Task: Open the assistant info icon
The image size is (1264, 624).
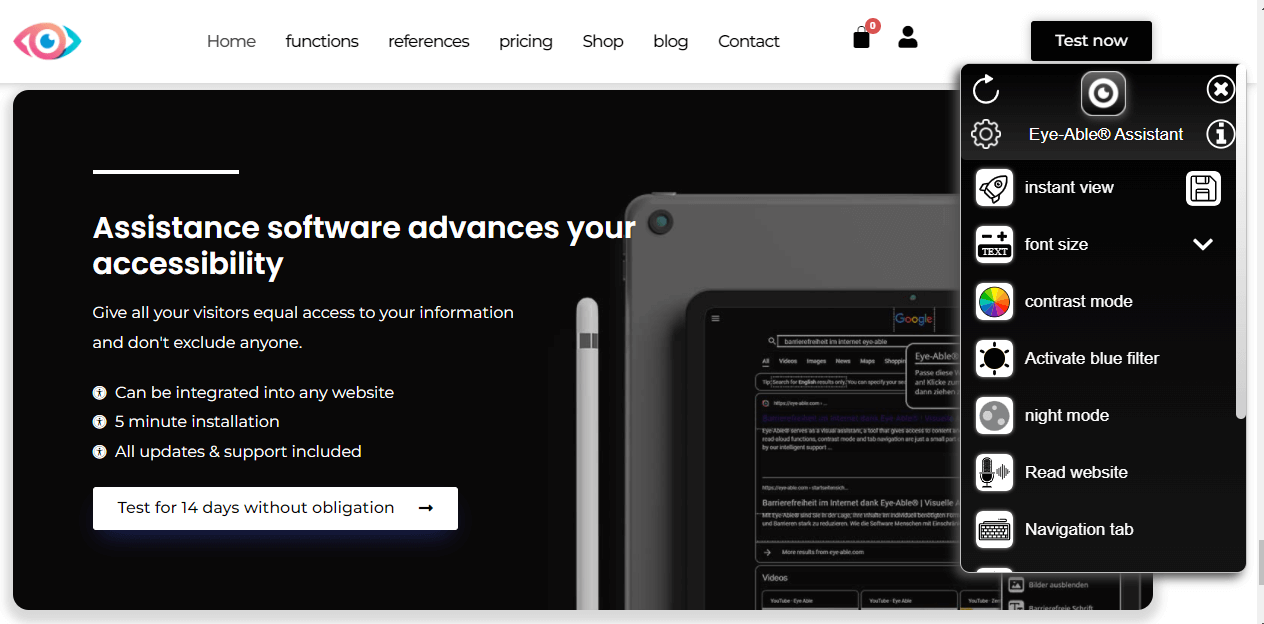Action: pos(1220,134)
